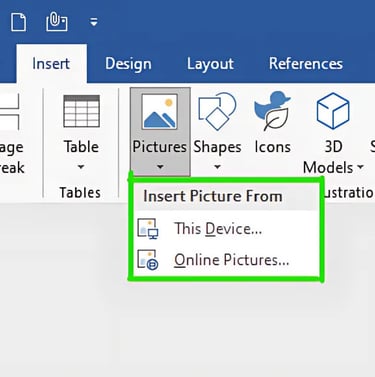
Task: Open the Shapes gallery icon
Action: [217, 111]
